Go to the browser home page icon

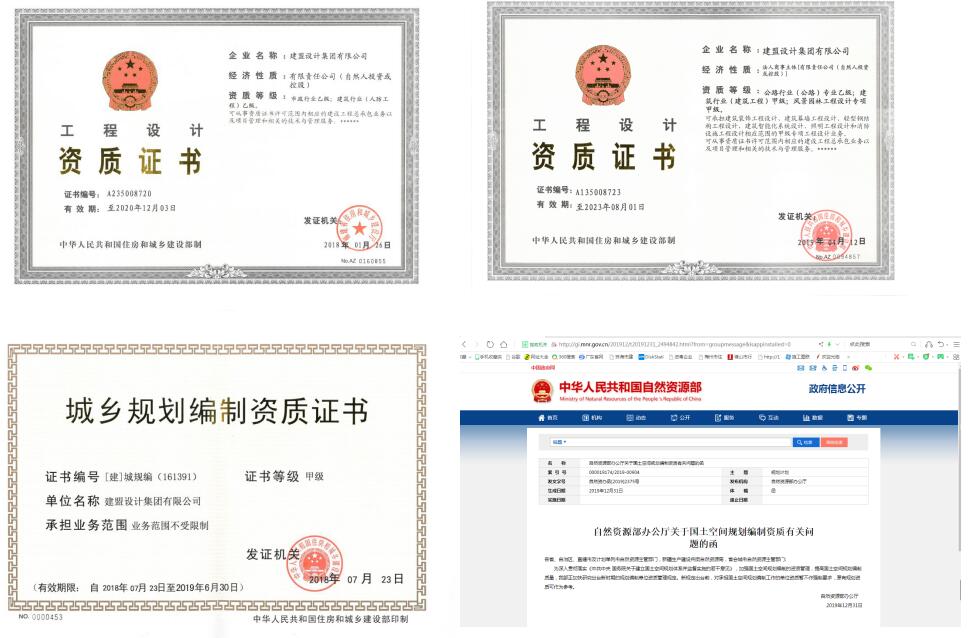click(x=505, y=344)
